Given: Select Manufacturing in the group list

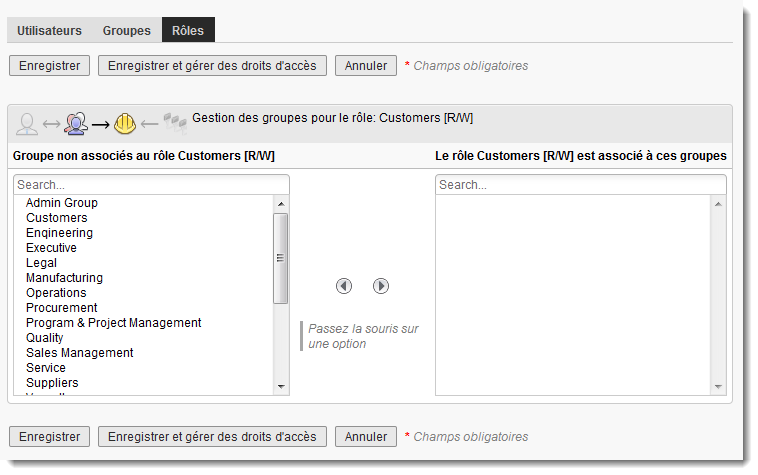Looking at the screenshot, I should pyautogui.click(x=144, y=278).
